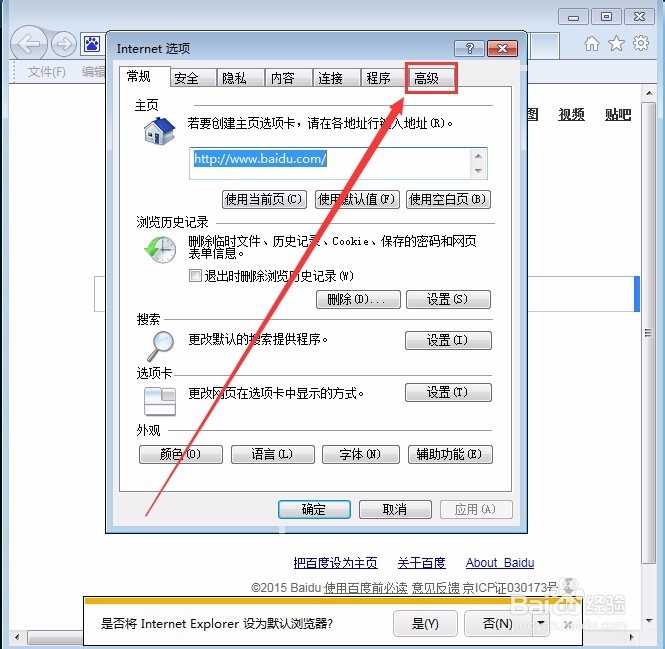Click the 删除(D)... button
This screenshot has height=649, width=665.
click(x=358, y=299)
